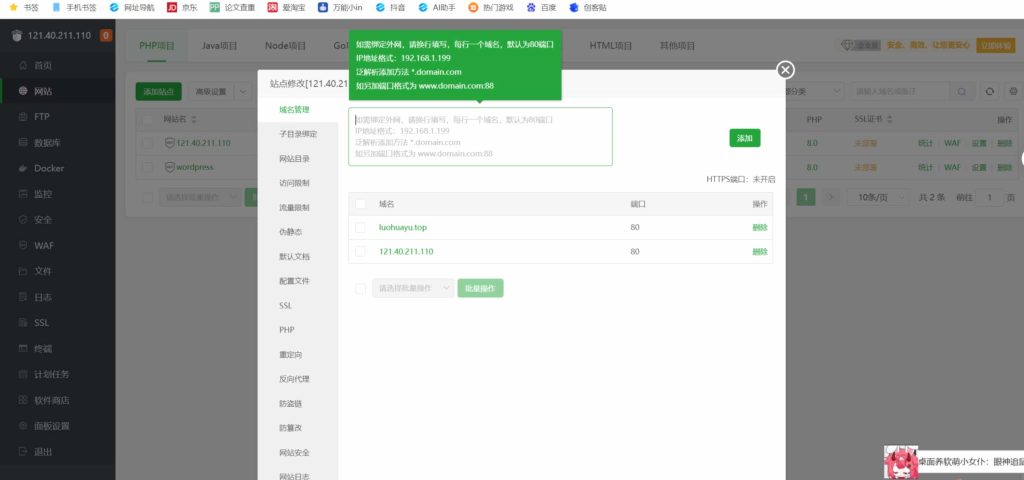Open the Docker sidebar item
The height and width of the screenshot is (480, 1024).
48,168
